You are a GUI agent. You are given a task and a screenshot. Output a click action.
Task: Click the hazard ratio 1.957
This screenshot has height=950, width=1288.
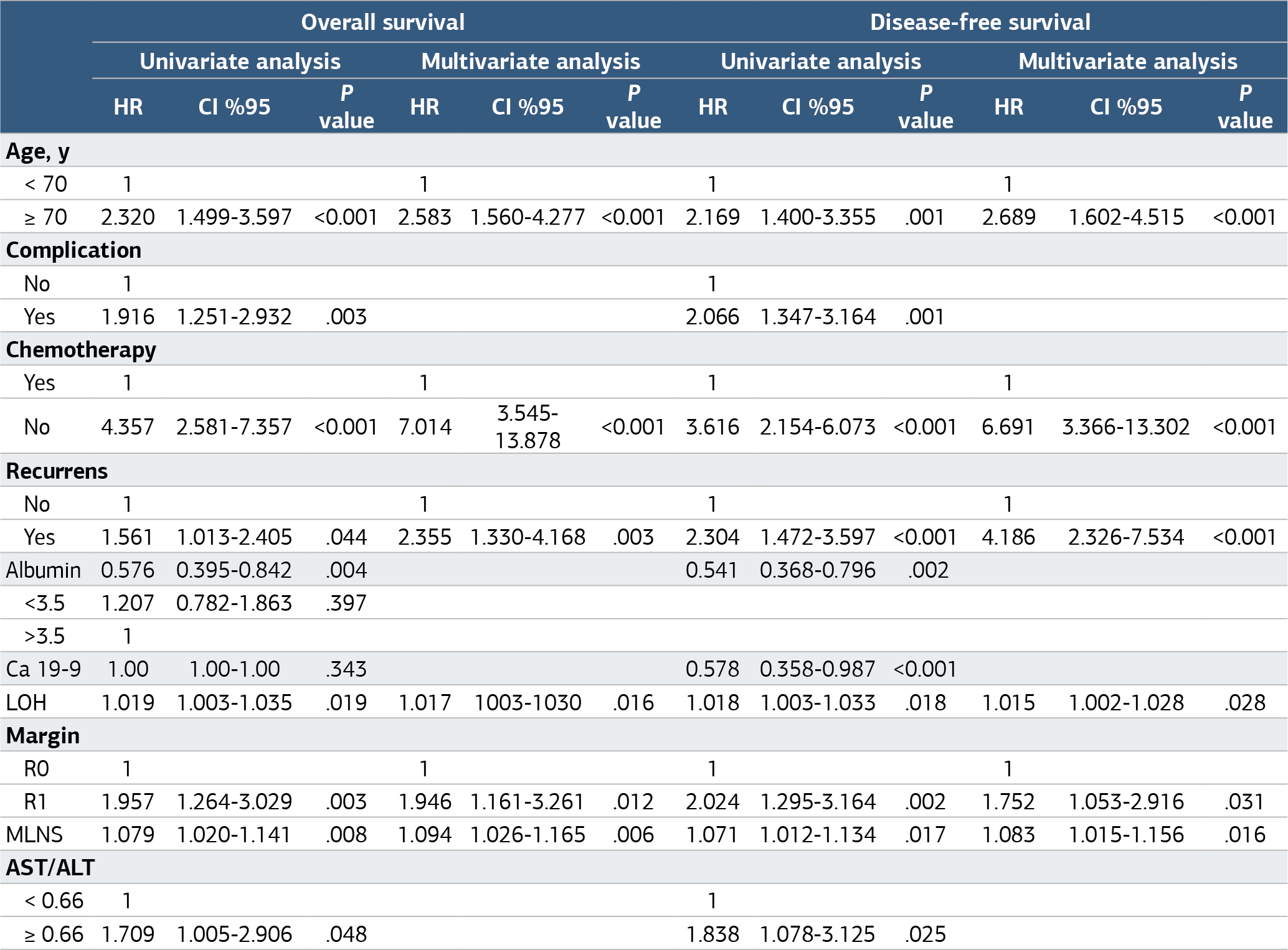(x=128, y=802)
